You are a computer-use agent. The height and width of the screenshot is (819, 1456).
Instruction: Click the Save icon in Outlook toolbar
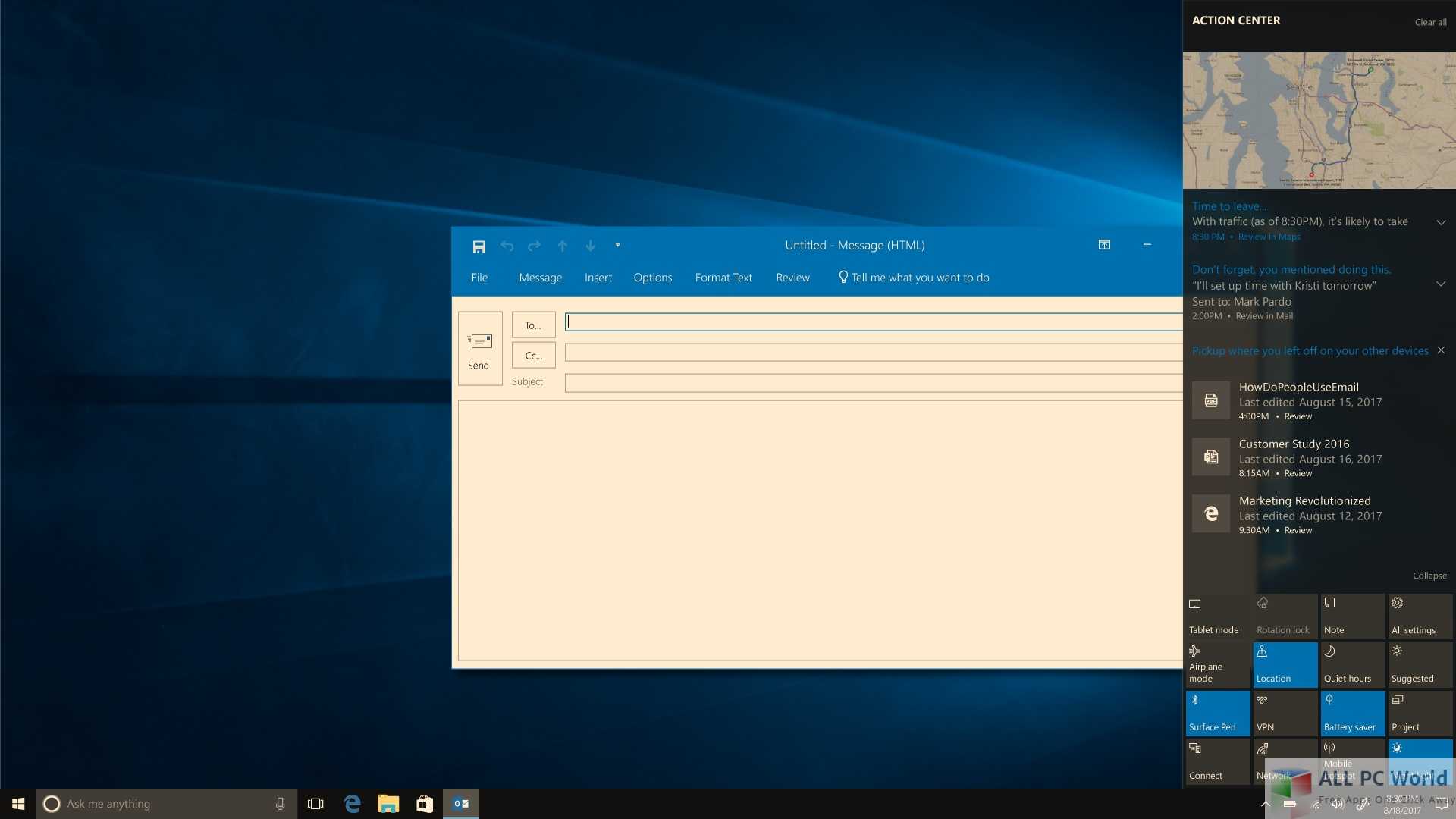click(x=479, y=246)
